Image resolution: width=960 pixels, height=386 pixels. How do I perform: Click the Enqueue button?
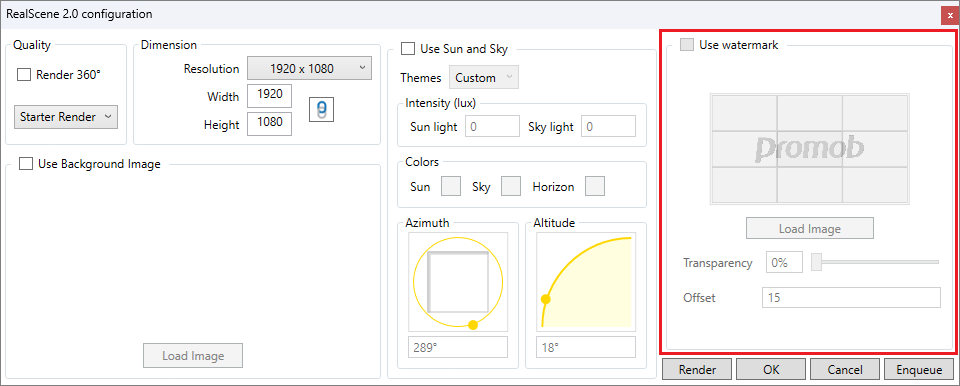pos(919,369)
